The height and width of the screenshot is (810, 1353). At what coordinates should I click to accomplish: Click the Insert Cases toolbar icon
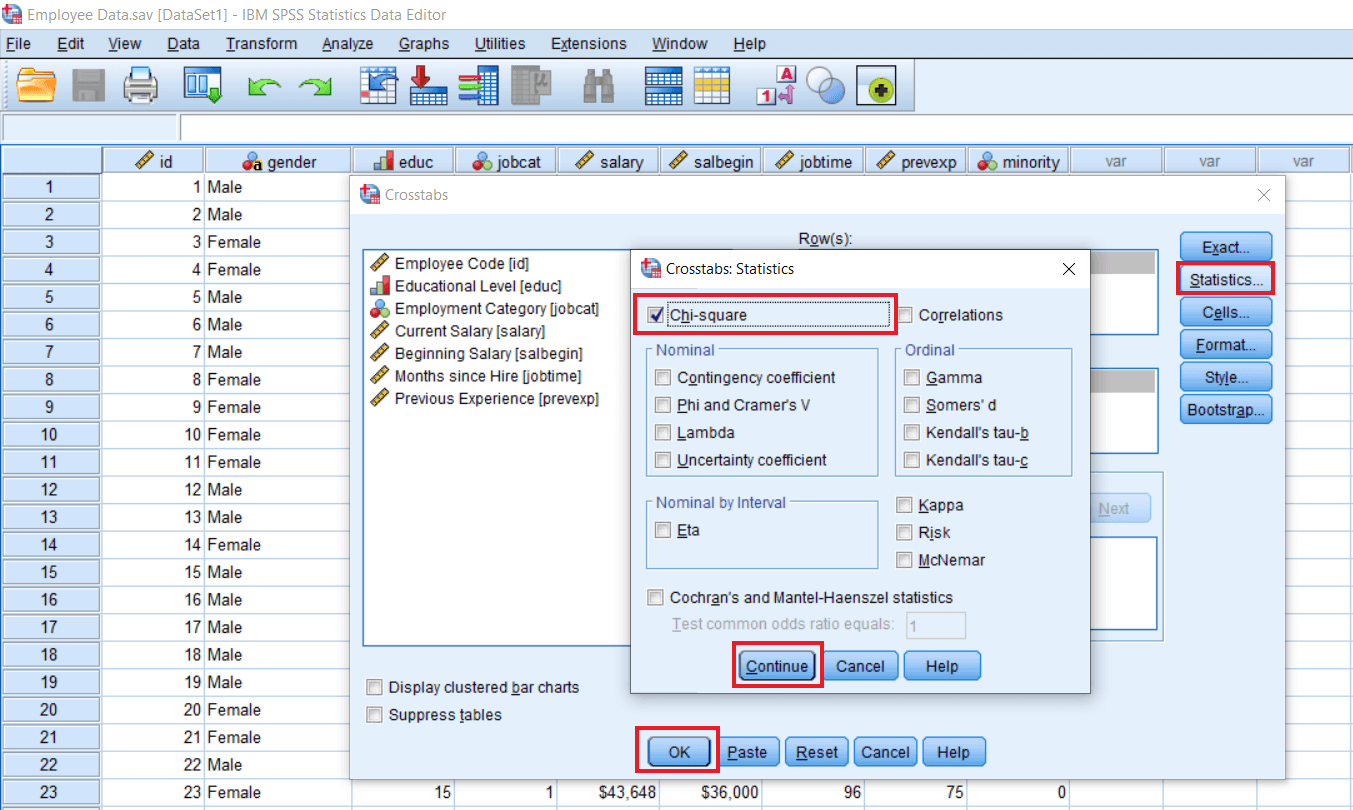click(x=663, y=85)
